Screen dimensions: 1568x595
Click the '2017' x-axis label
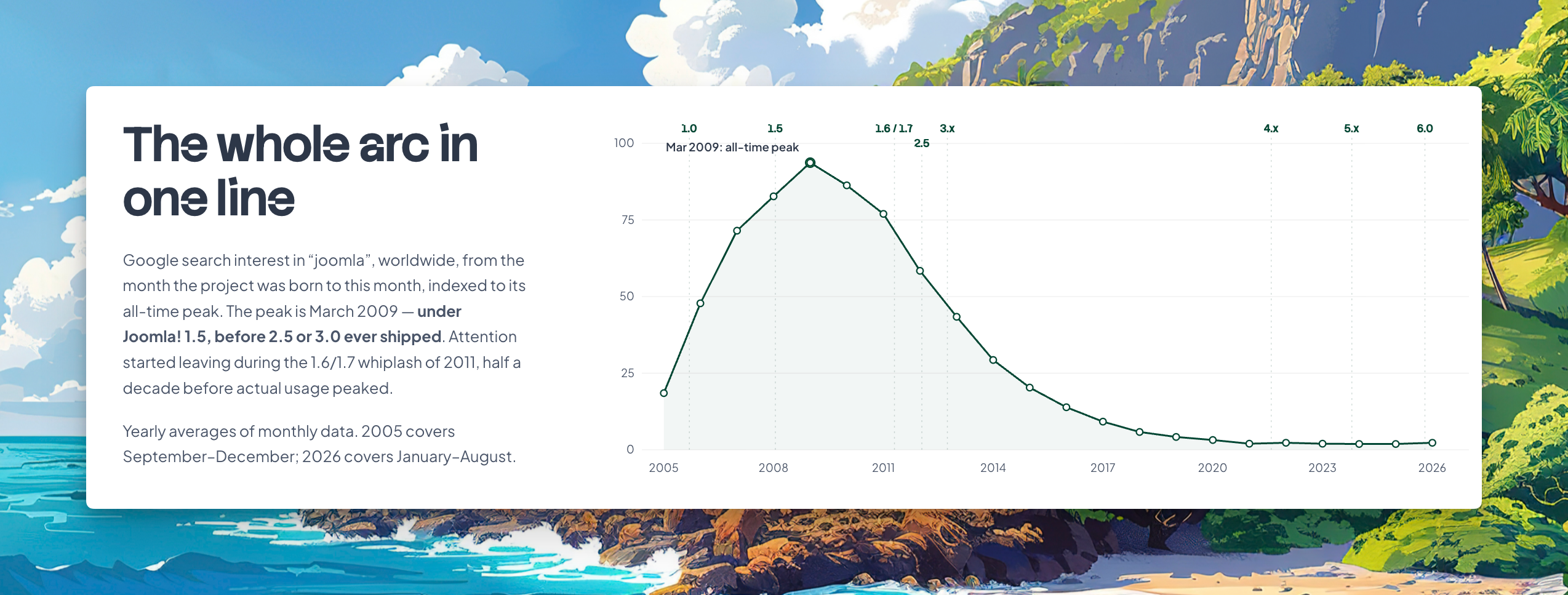(x=1102, y=468)
